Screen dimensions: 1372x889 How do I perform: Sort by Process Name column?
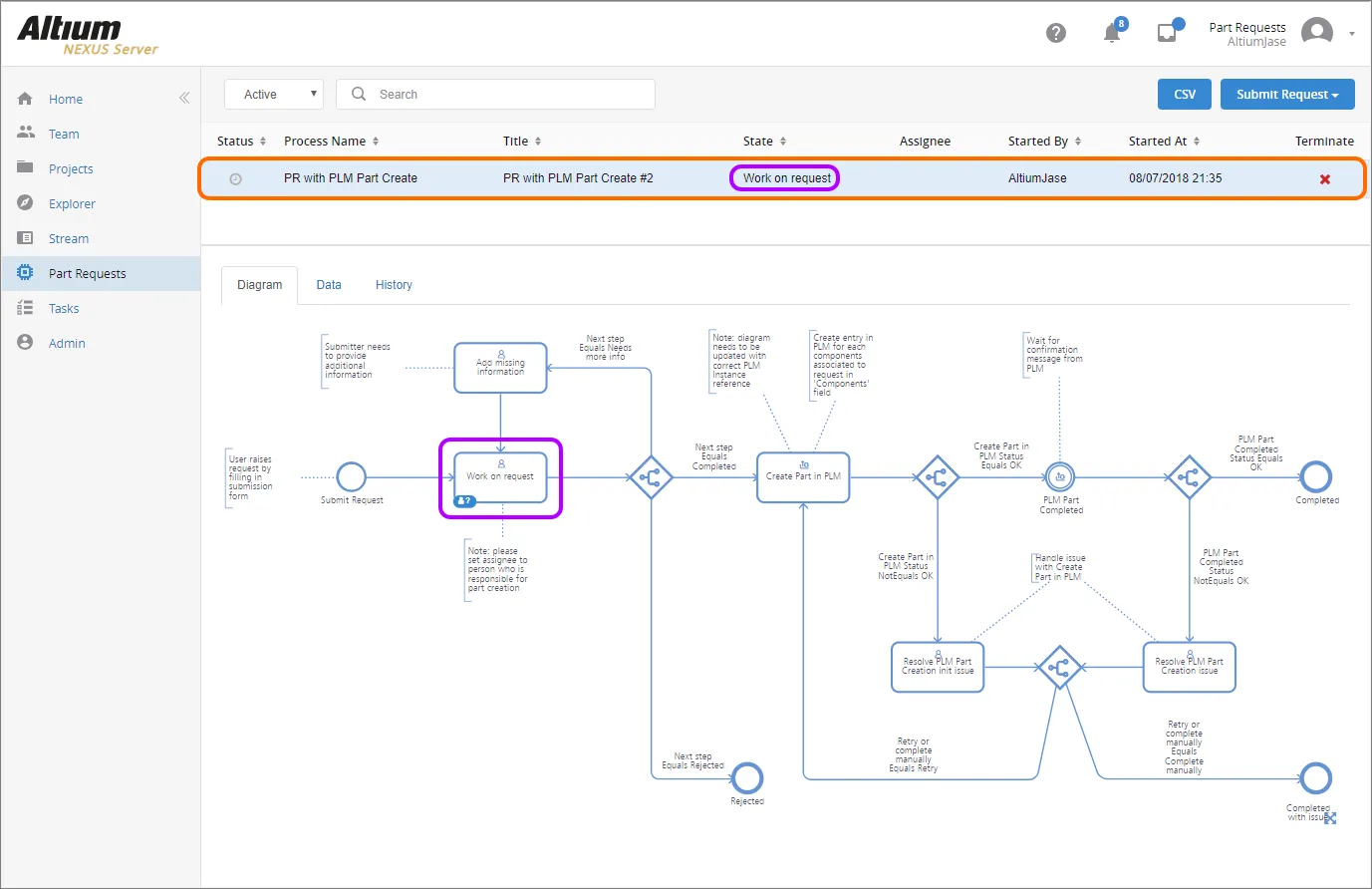pyautogui.click(x=331, y=142)
